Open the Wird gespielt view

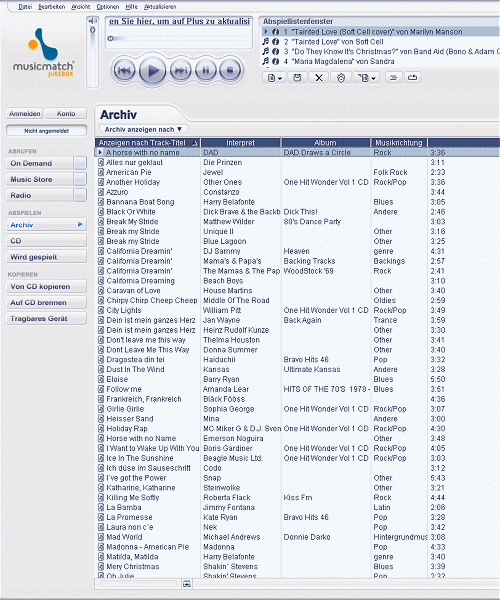pyautogui.click(x=46, y=257)
